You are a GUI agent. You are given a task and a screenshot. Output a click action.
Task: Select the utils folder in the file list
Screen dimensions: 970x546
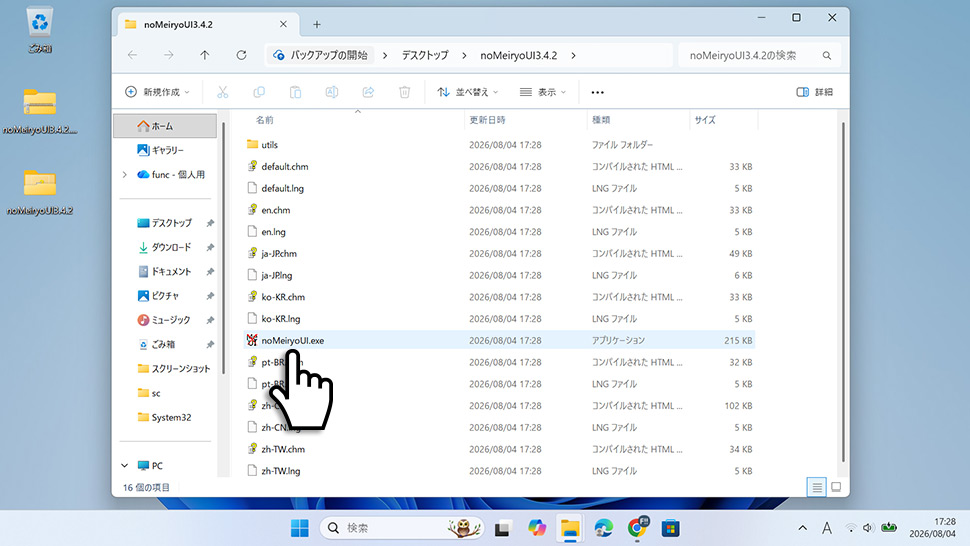(500, 145)
